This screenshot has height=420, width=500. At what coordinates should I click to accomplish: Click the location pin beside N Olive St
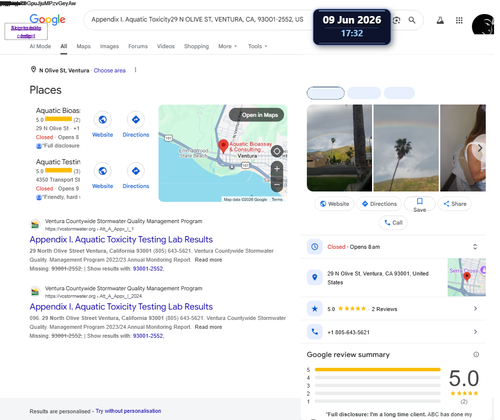coord(33,69)
